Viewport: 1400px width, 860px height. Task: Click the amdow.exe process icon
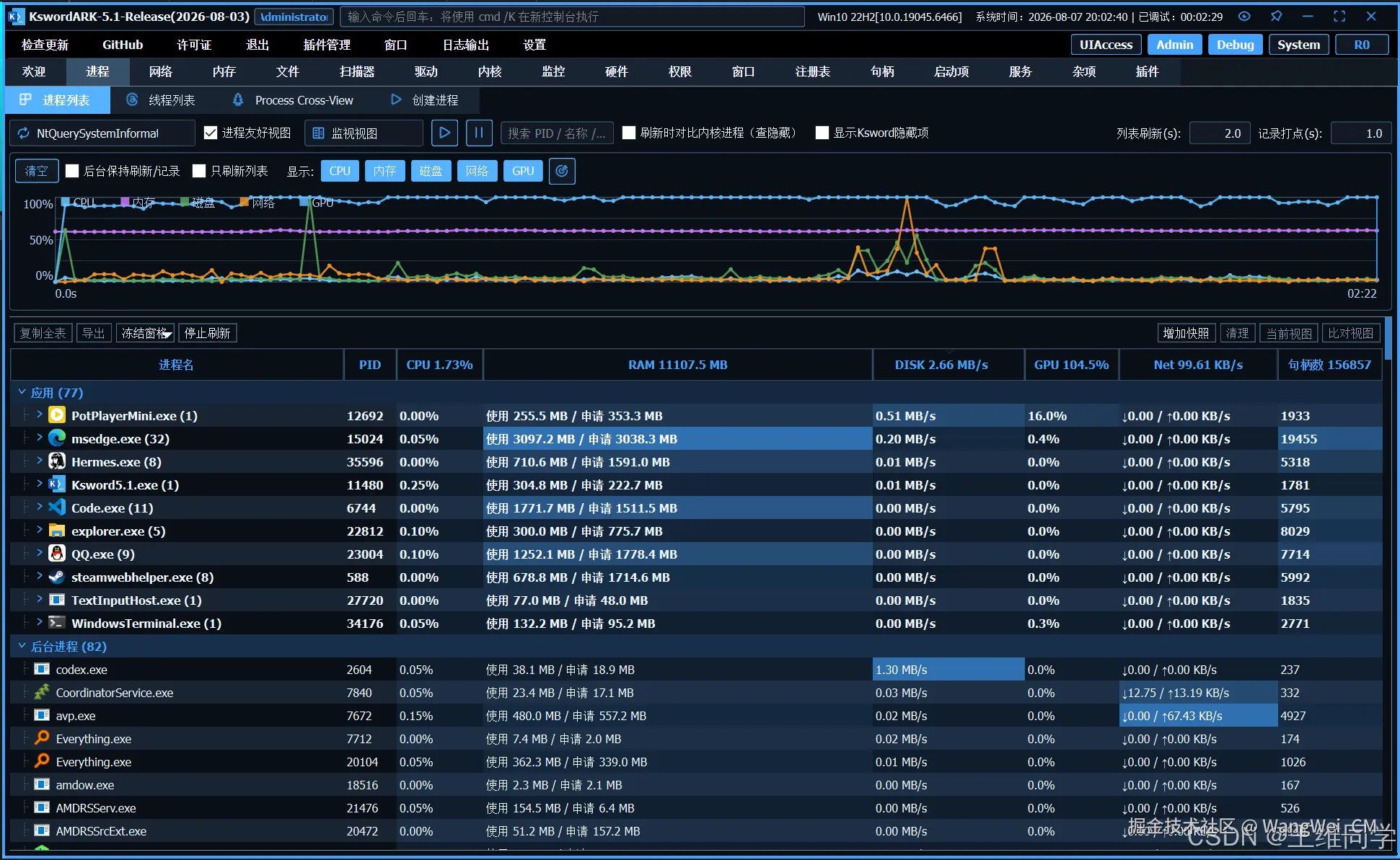click(42, 784)
